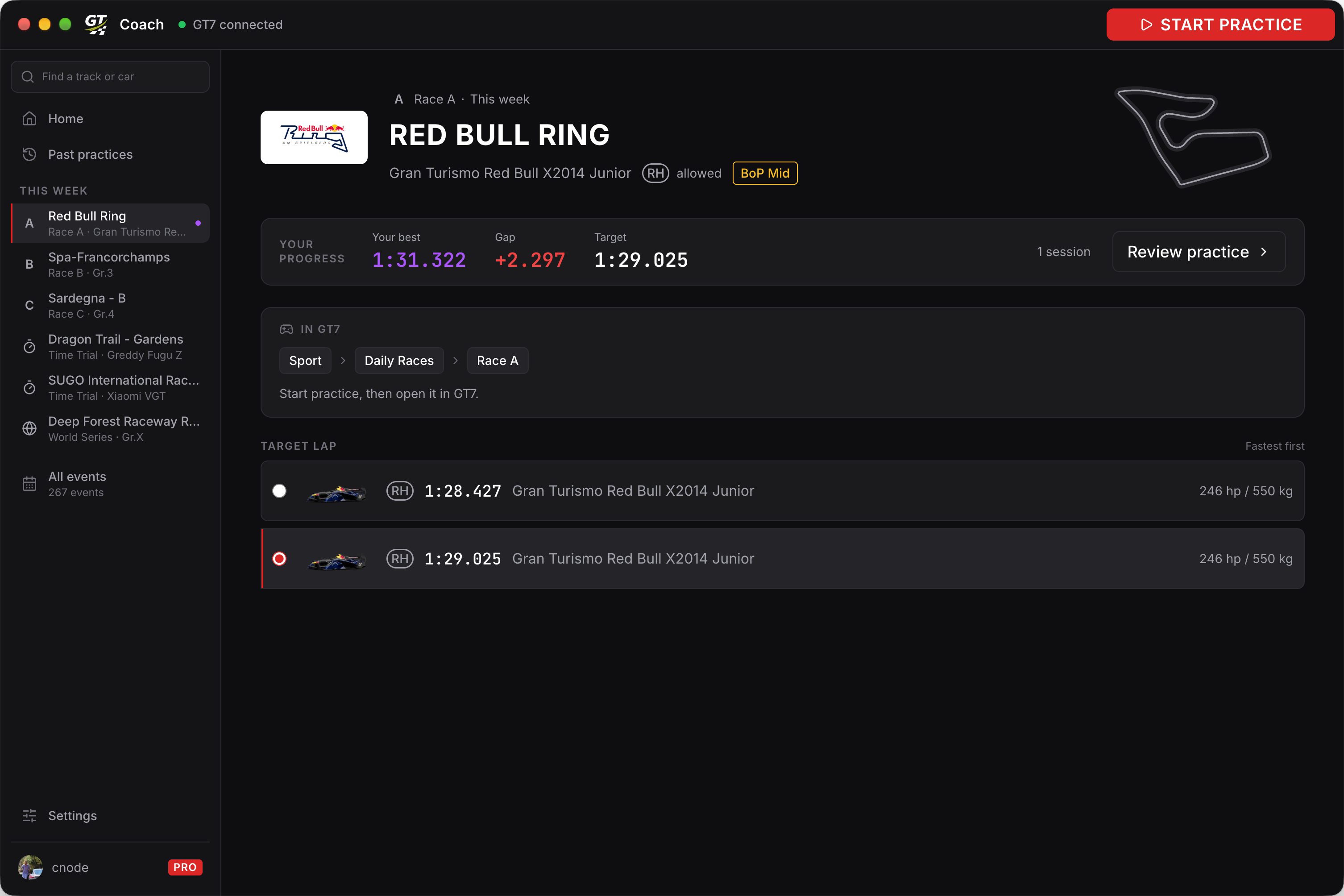The image size is (1344, 896).
Task: Click the Your best time 1:31.322
Action: coord(419,260)
